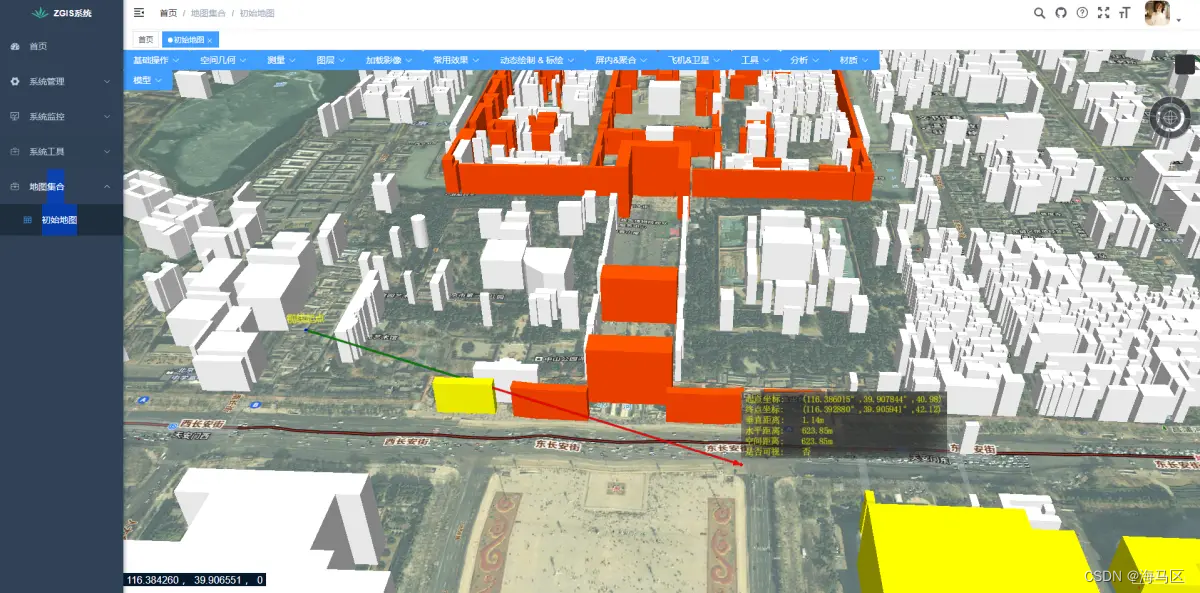Click 初始地图 in the breadcrumb
This screenshot has height=593, width=1200.
point(257,13)
